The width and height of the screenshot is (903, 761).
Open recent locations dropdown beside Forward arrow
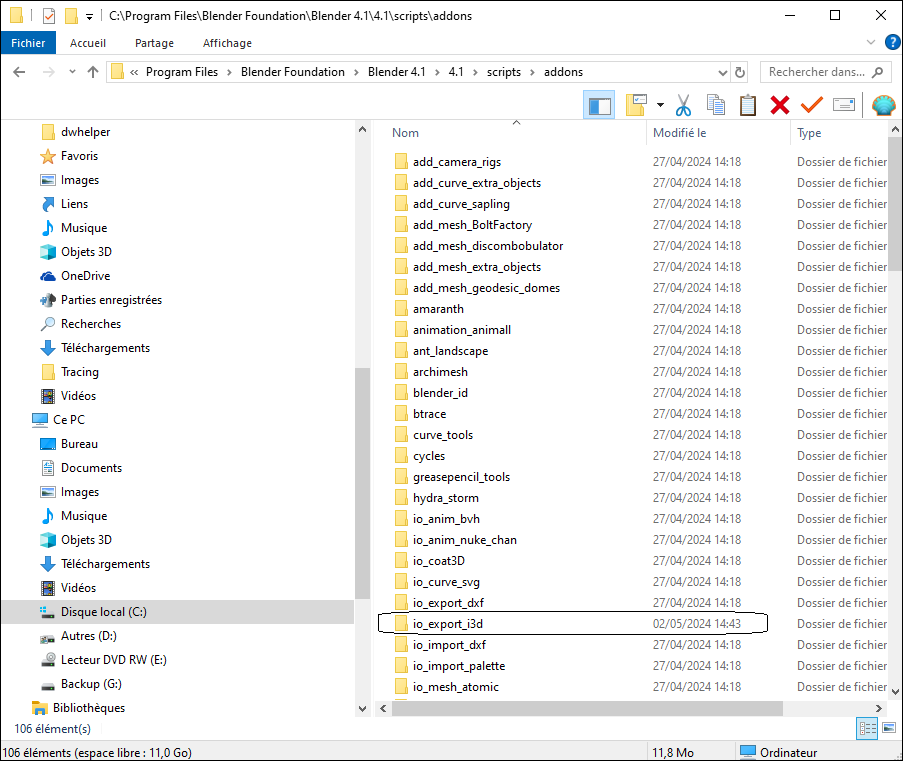72,72
